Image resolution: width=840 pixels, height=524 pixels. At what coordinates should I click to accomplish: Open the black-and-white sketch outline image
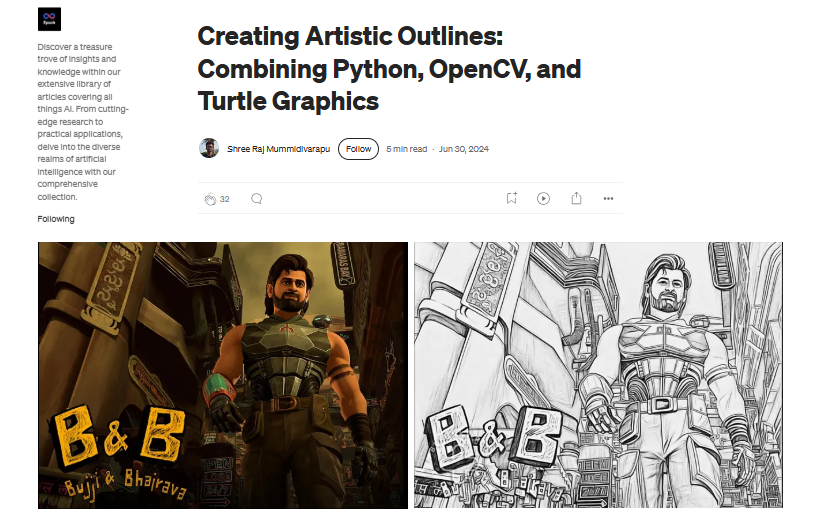[x=598, y=375]
